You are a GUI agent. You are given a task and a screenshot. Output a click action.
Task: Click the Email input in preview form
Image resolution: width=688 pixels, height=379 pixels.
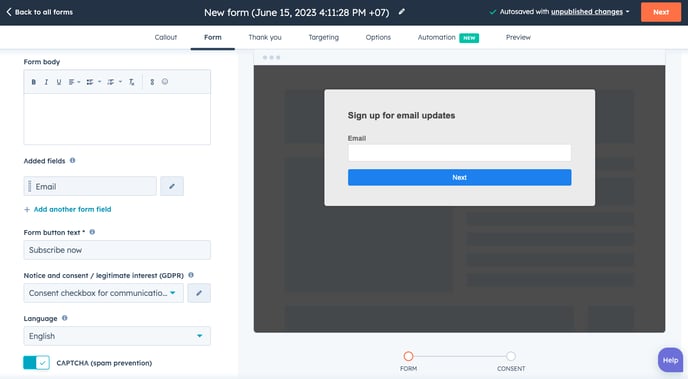(459, 153)
